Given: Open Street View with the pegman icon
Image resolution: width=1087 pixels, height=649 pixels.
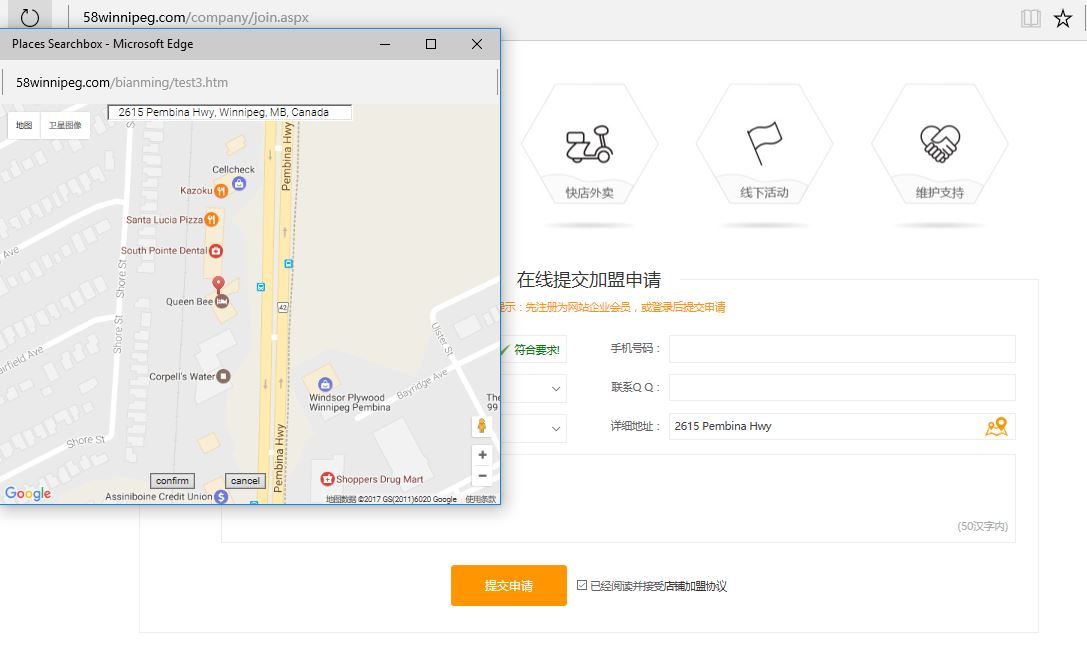Looking at the screenshot, I should (482, 426).
